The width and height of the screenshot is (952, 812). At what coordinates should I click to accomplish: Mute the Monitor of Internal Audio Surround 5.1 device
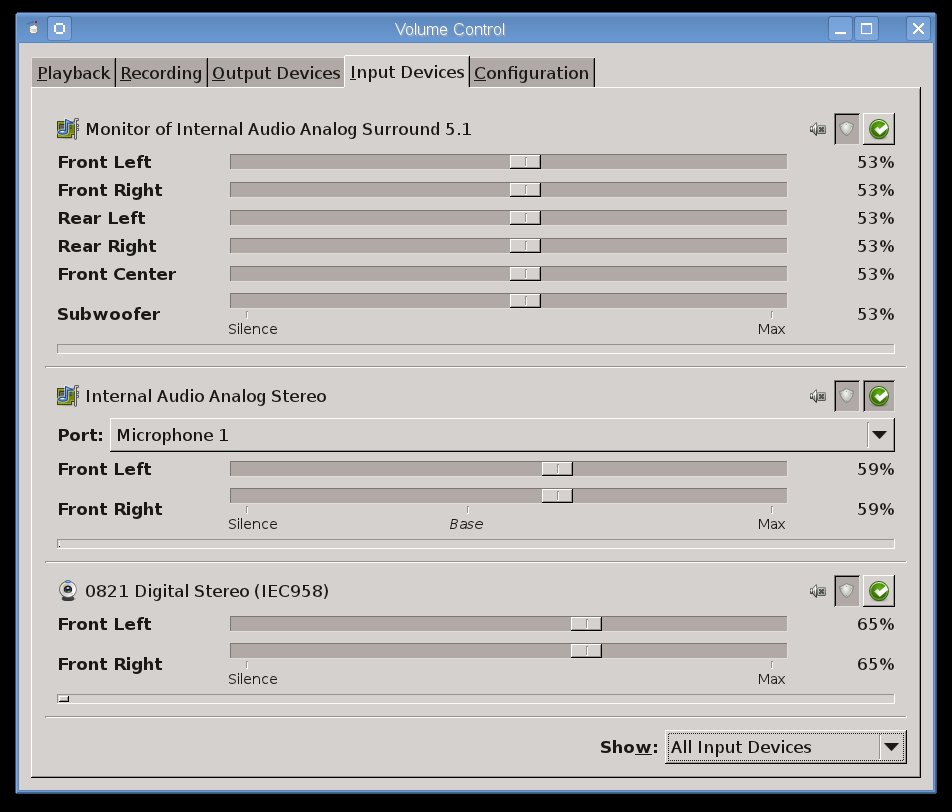pos(818,129)
